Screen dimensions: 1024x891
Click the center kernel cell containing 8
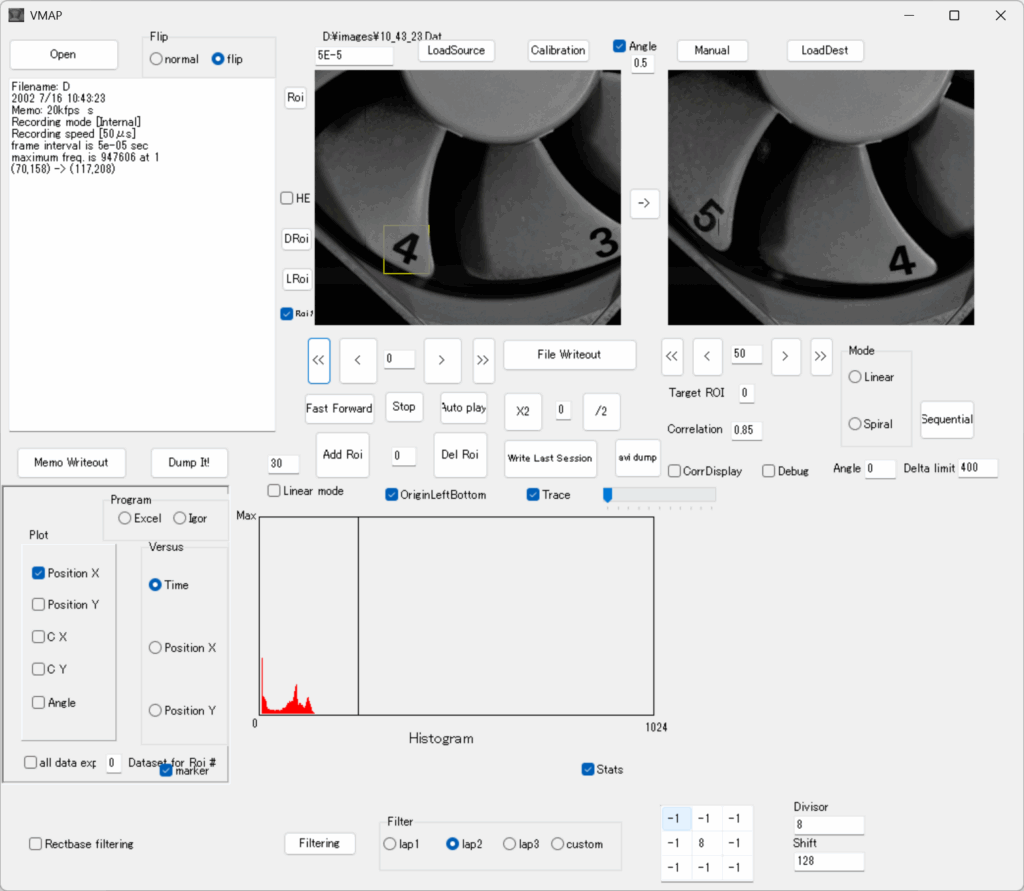click(706, 843)
